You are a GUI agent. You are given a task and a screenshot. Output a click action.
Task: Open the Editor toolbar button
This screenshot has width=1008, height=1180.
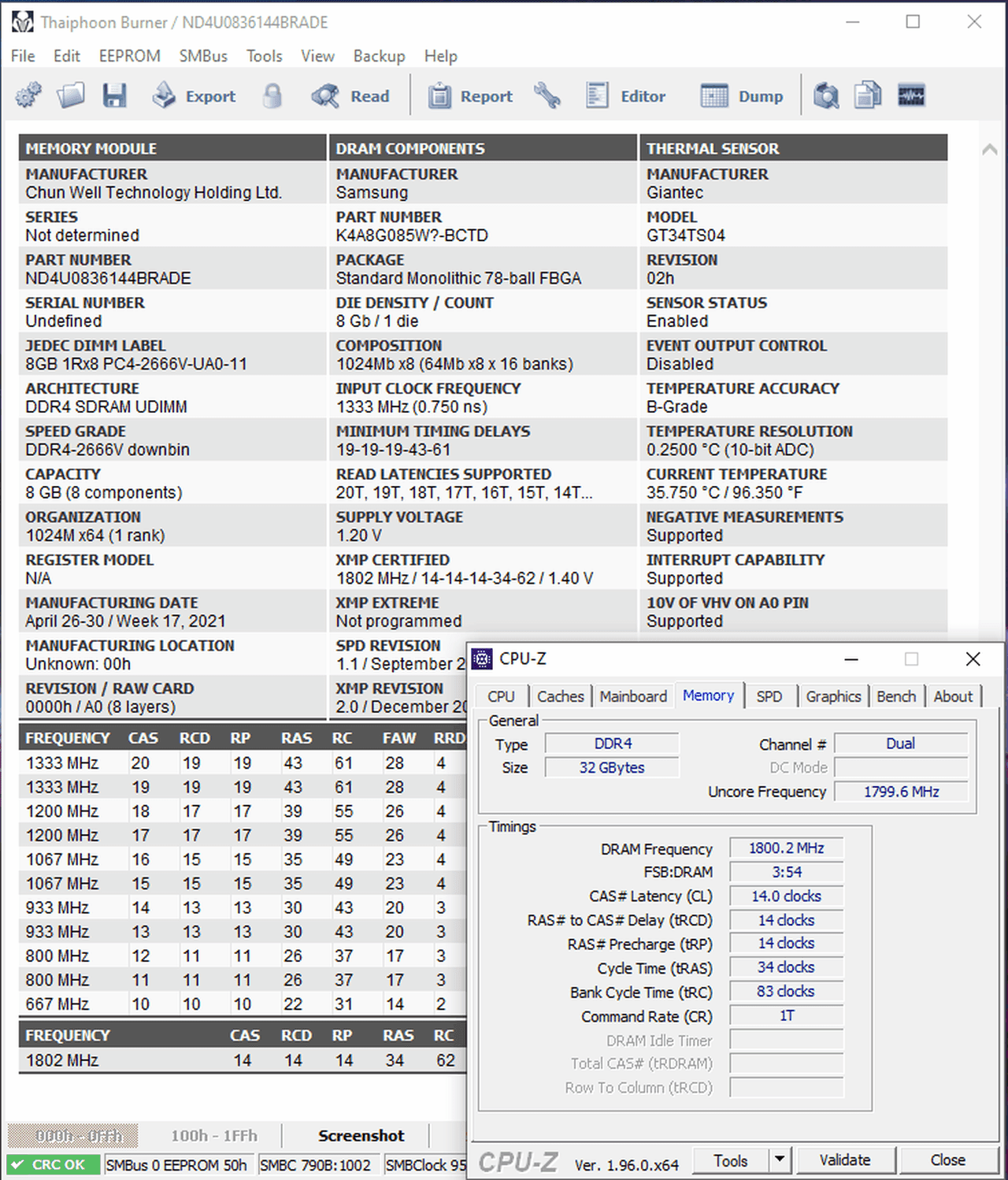(x=626, y=96)
